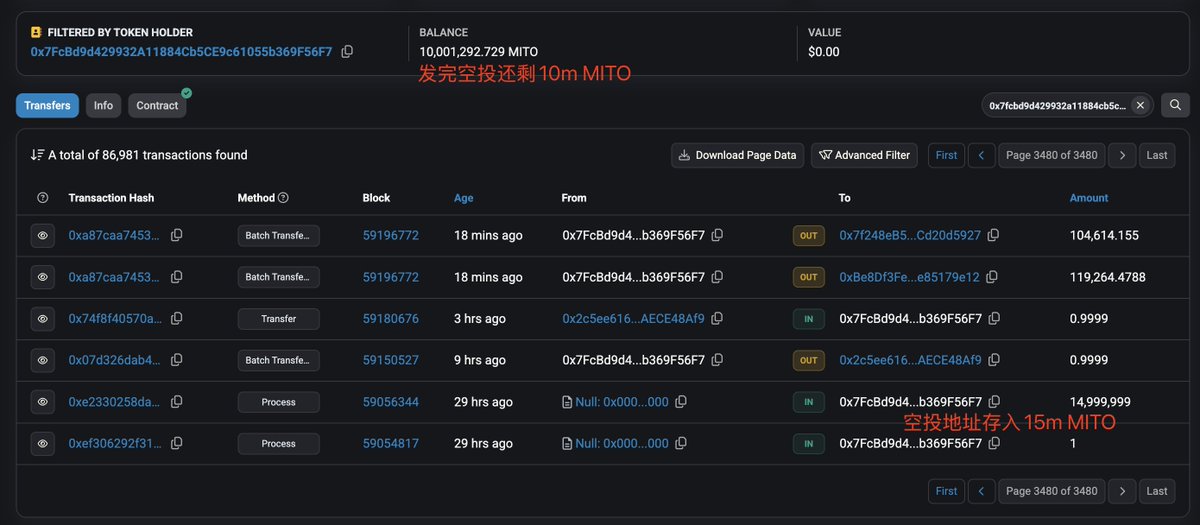The image size is (1200, 525).
Task: Click next-page chevron below the table
Action: click(1122, 491)
